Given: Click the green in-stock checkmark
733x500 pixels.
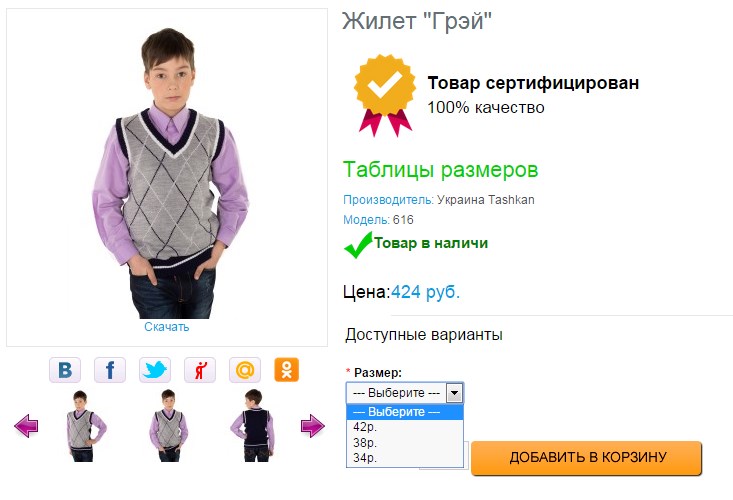Looking at the screenshot, I should pos(358,245).
